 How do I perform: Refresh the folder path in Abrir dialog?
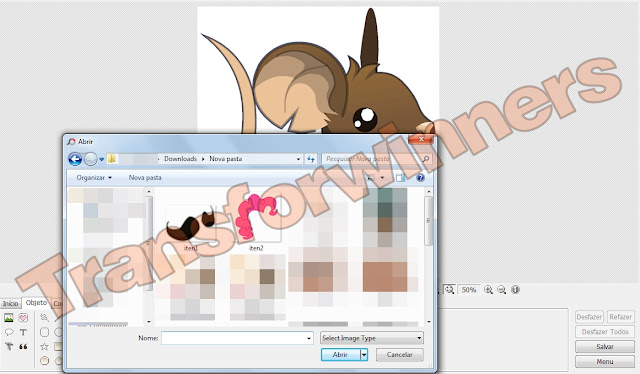tap(311, 159)
